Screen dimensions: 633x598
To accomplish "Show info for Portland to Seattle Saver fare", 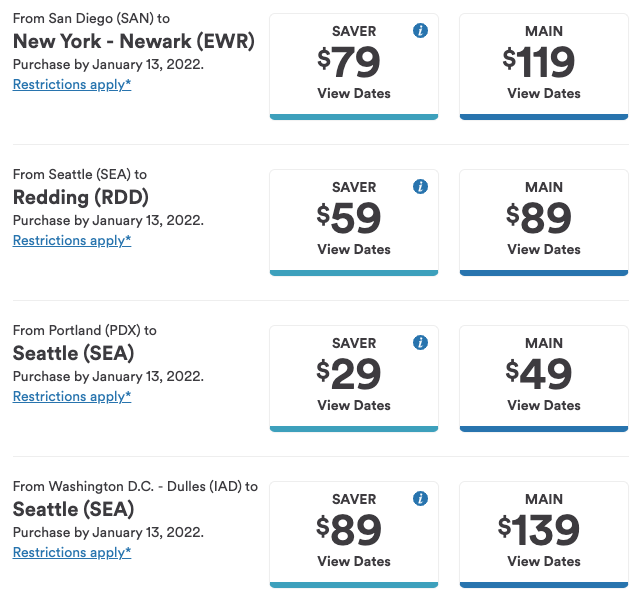I will coord(420,342).
